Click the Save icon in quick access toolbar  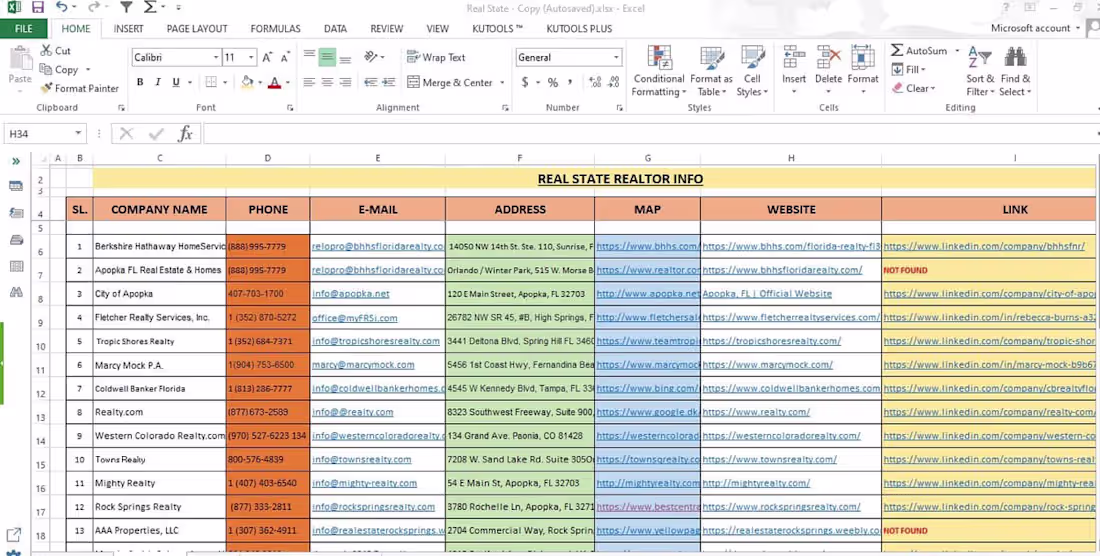click(x=37, y=8)
